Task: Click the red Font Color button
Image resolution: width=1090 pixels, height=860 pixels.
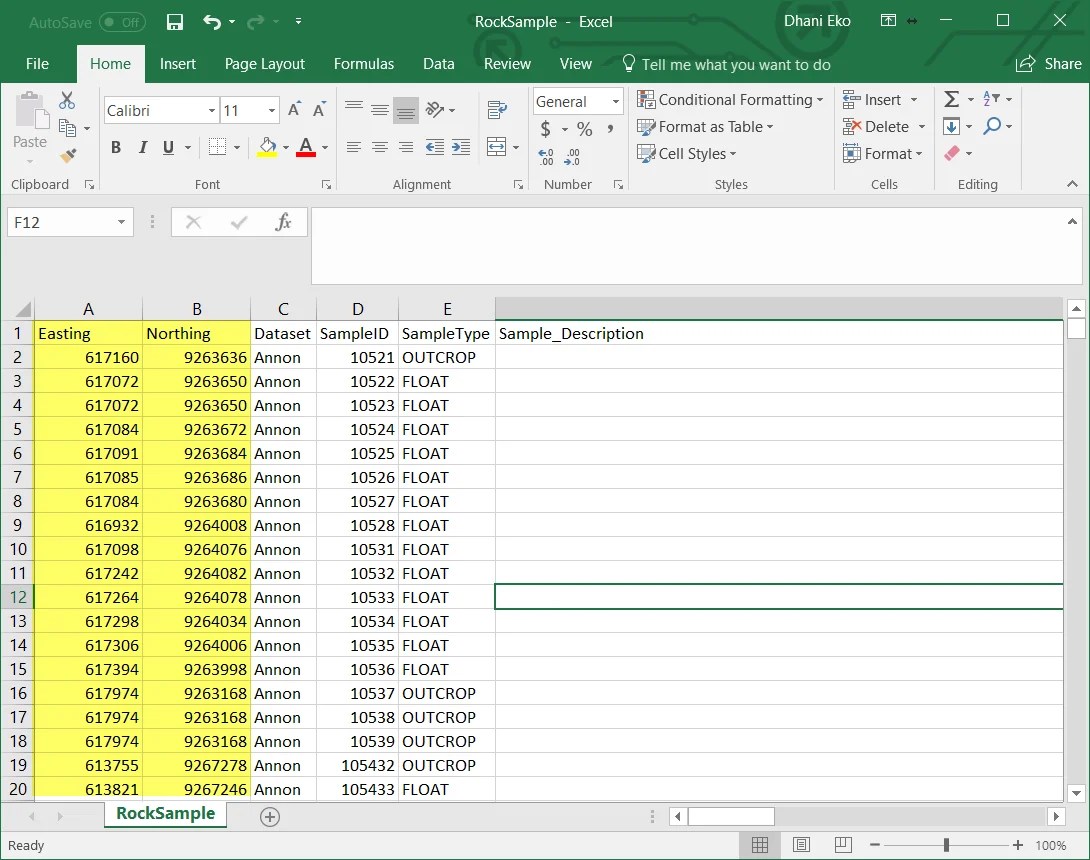Action: 306,147
